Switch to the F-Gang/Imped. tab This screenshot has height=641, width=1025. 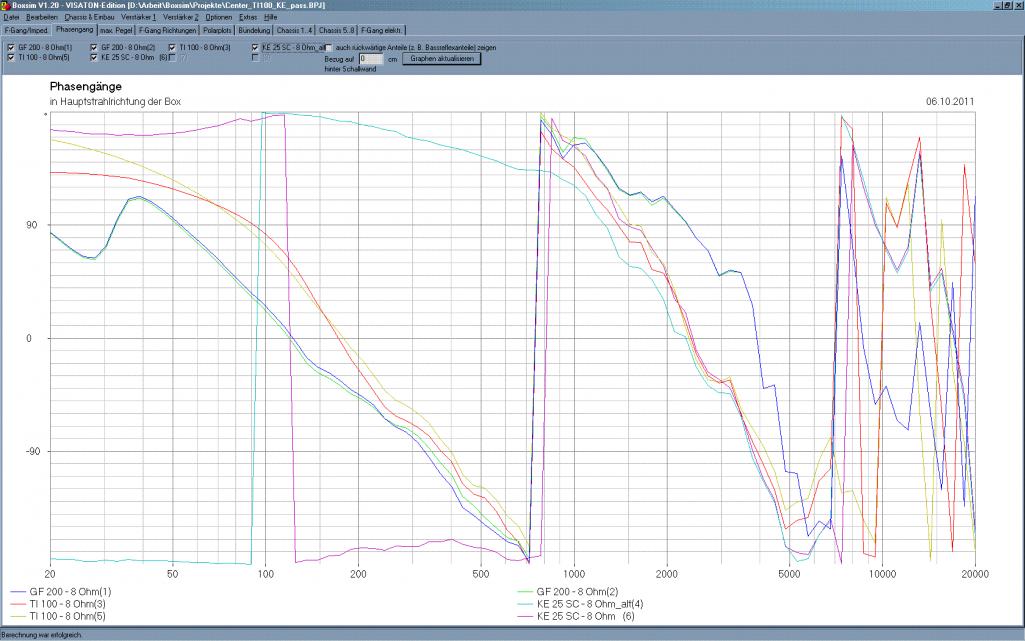point(27,30)
